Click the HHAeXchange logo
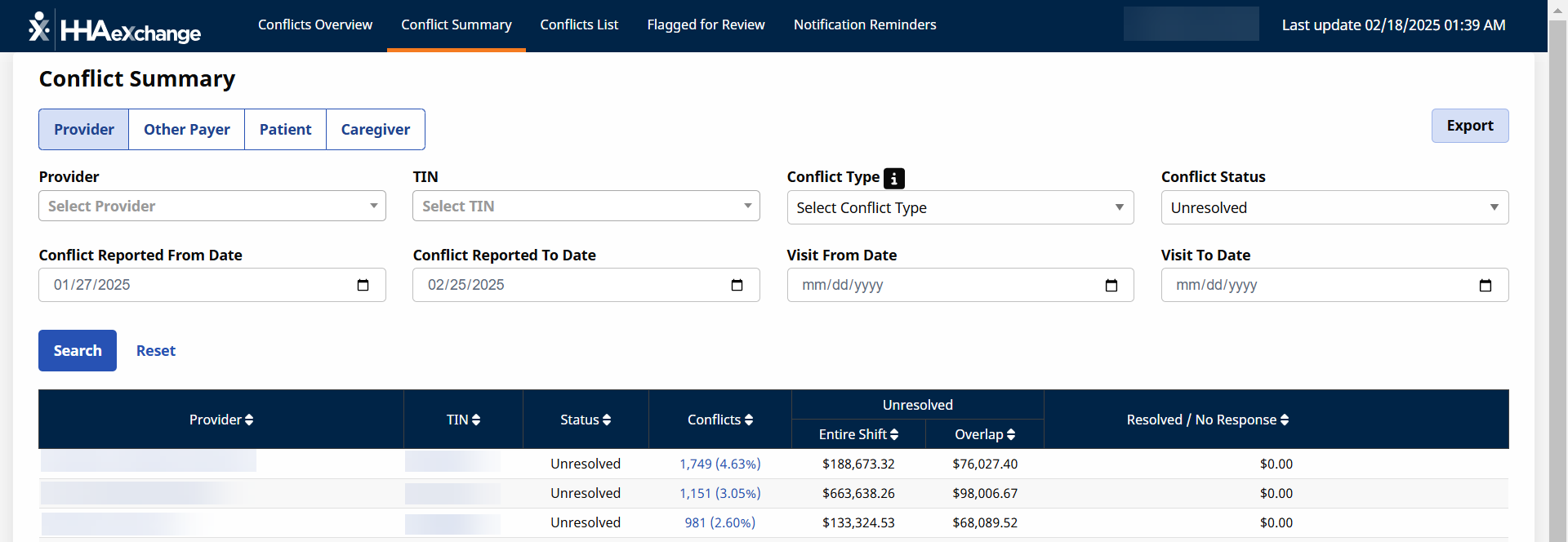1568x542 pixels. tap(114, 28)
